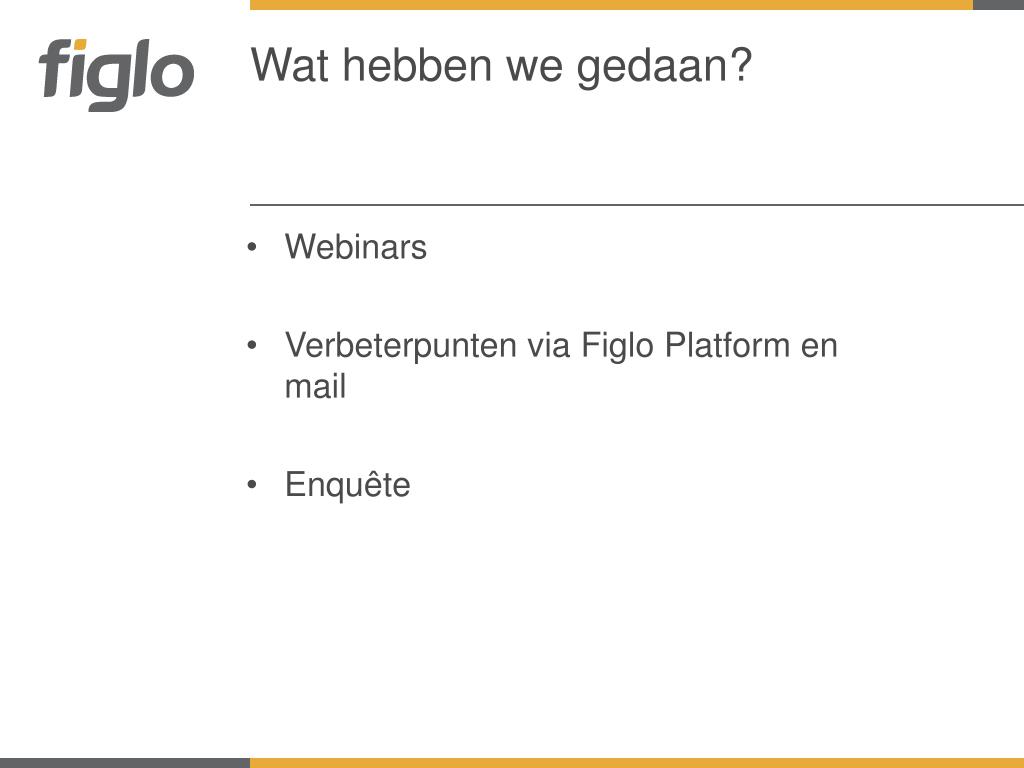Screen dimensions: 1024x768
Task: Click the word 'Verbeterpunten'
Action: (401, 346)
